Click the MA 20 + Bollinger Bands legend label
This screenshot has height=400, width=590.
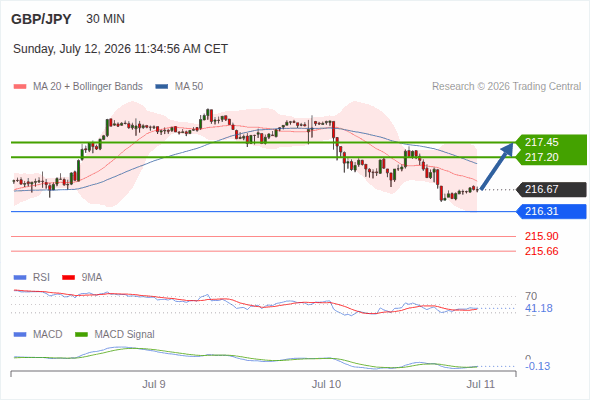click(x=88, y=87)
